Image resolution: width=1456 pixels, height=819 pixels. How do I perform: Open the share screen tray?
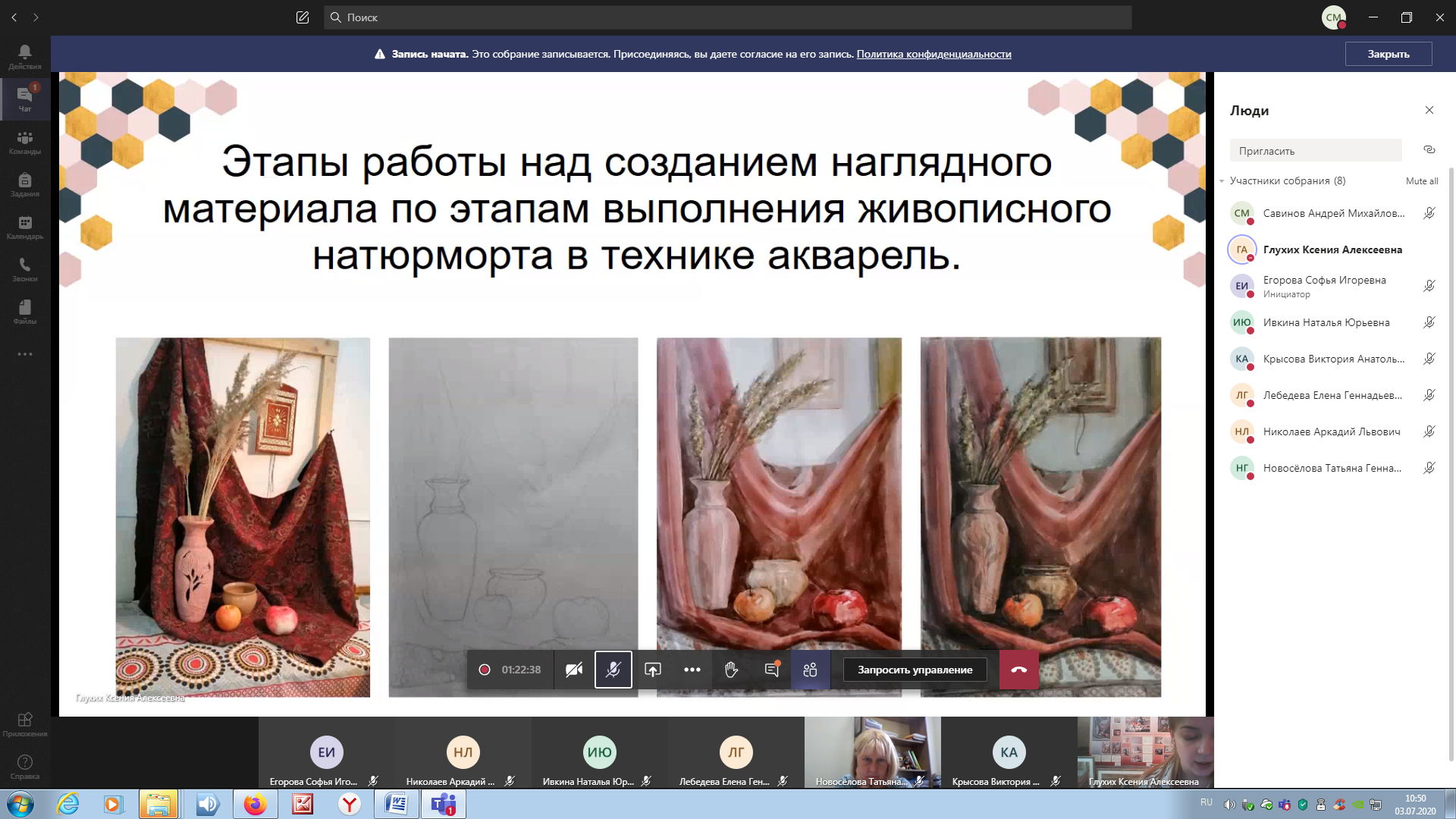[x=653, y=670]
